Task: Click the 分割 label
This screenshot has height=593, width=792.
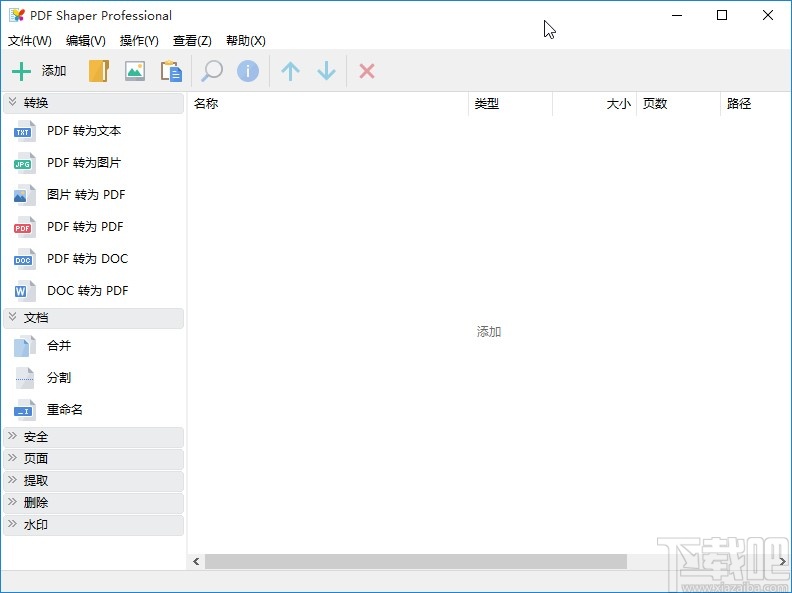Action: pyautogui.click(x=59, y=378)
